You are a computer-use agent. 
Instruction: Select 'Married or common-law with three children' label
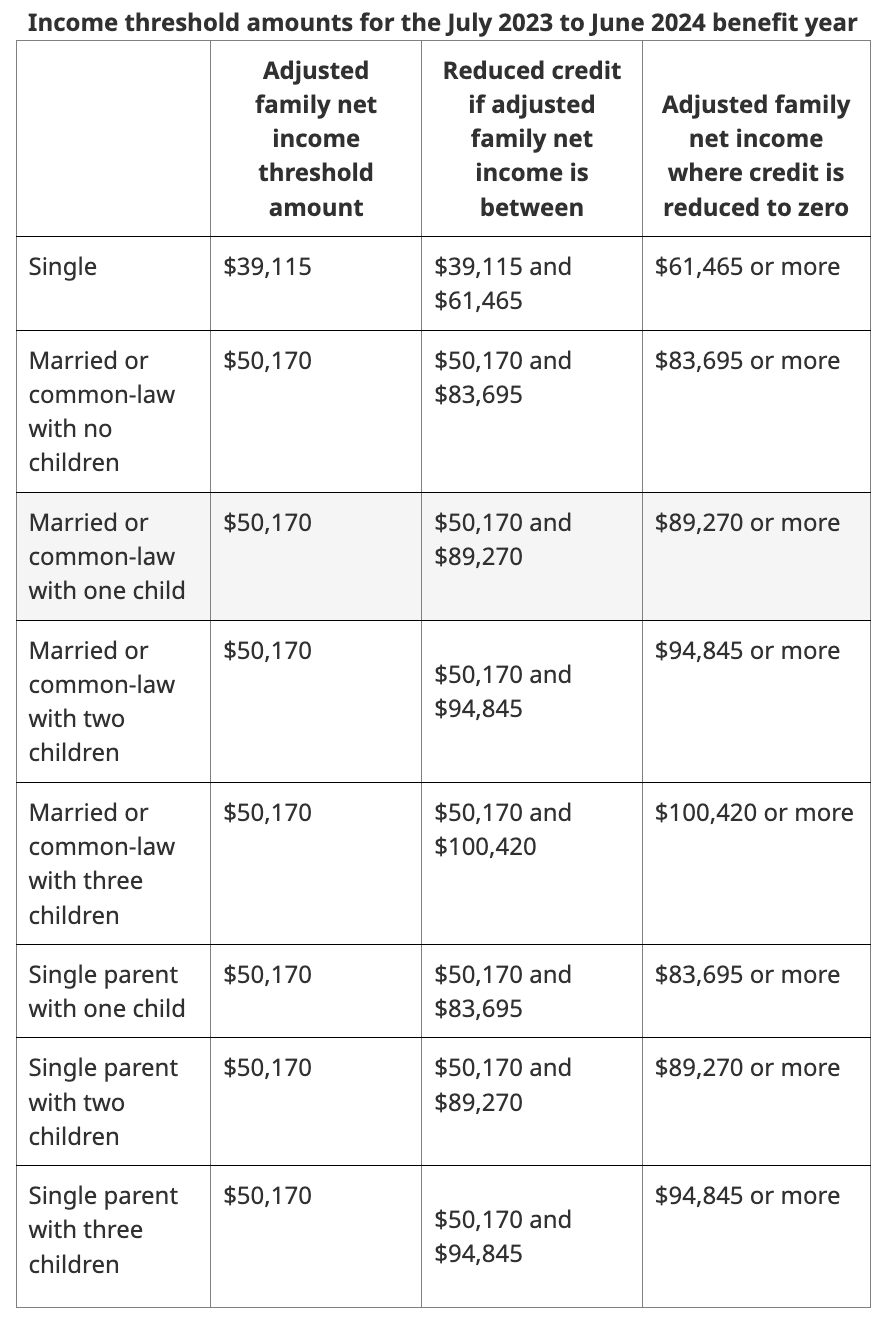[101, 864]
